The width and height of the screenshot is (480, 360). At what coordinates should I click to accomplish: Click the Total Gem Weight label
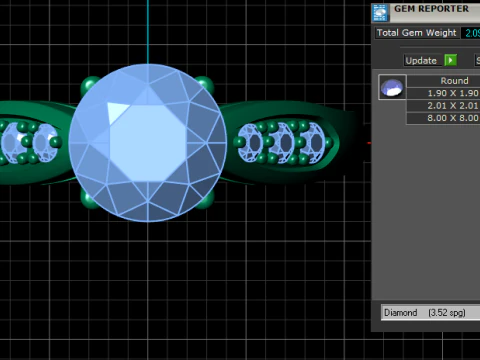click(416, 33)
